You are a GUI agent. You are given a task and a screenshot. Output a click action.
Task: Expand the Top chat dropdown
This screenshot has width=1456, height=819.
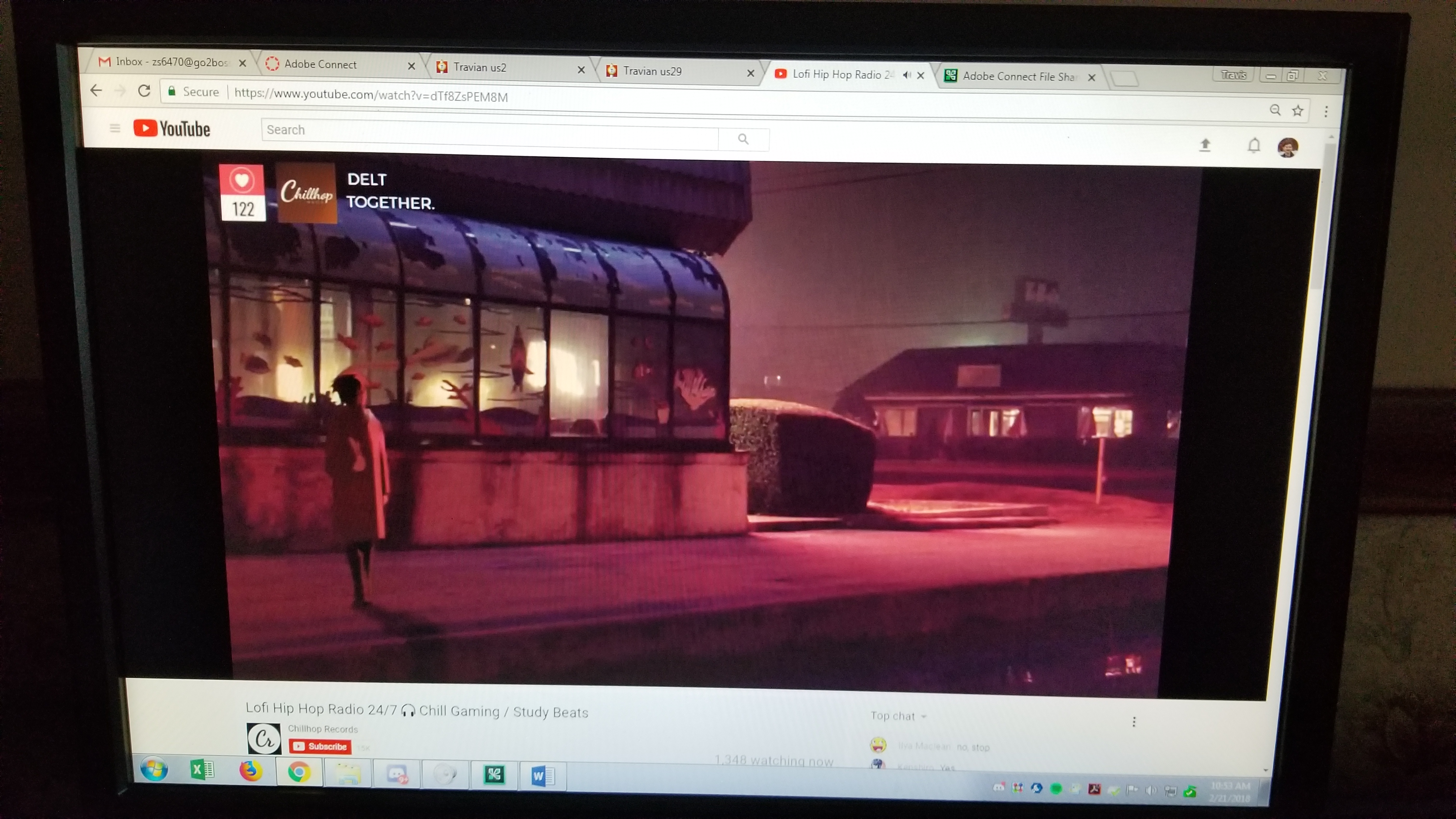[899, 716]
